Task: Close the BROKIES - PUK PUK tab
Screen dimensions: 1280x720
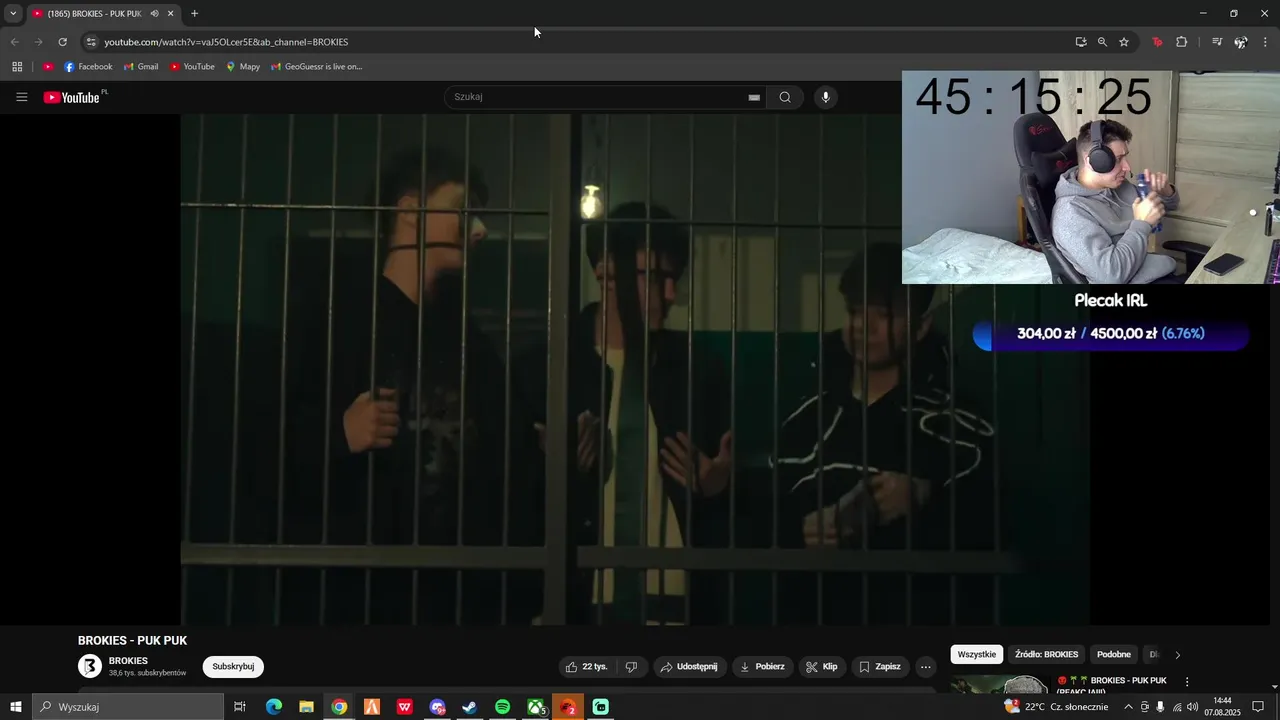Action: point(170,13)
